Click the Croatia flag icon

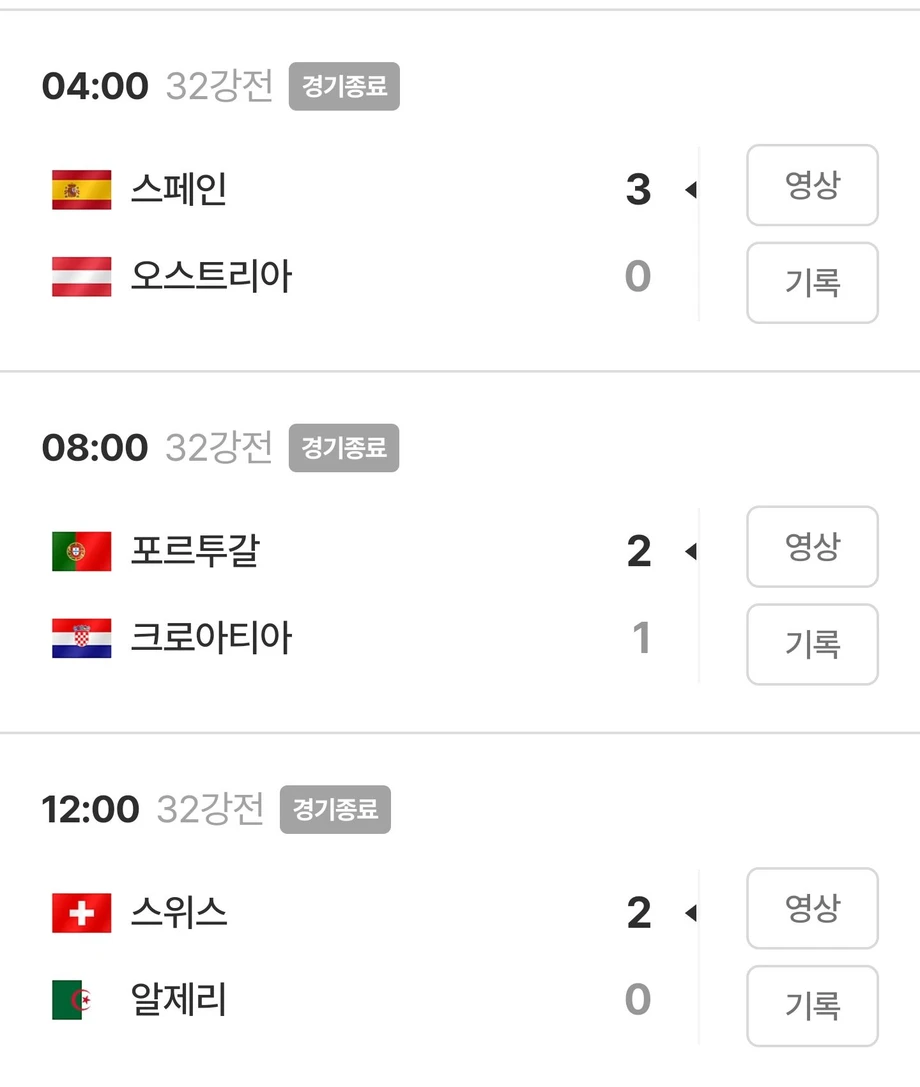[x=82, y=638]
